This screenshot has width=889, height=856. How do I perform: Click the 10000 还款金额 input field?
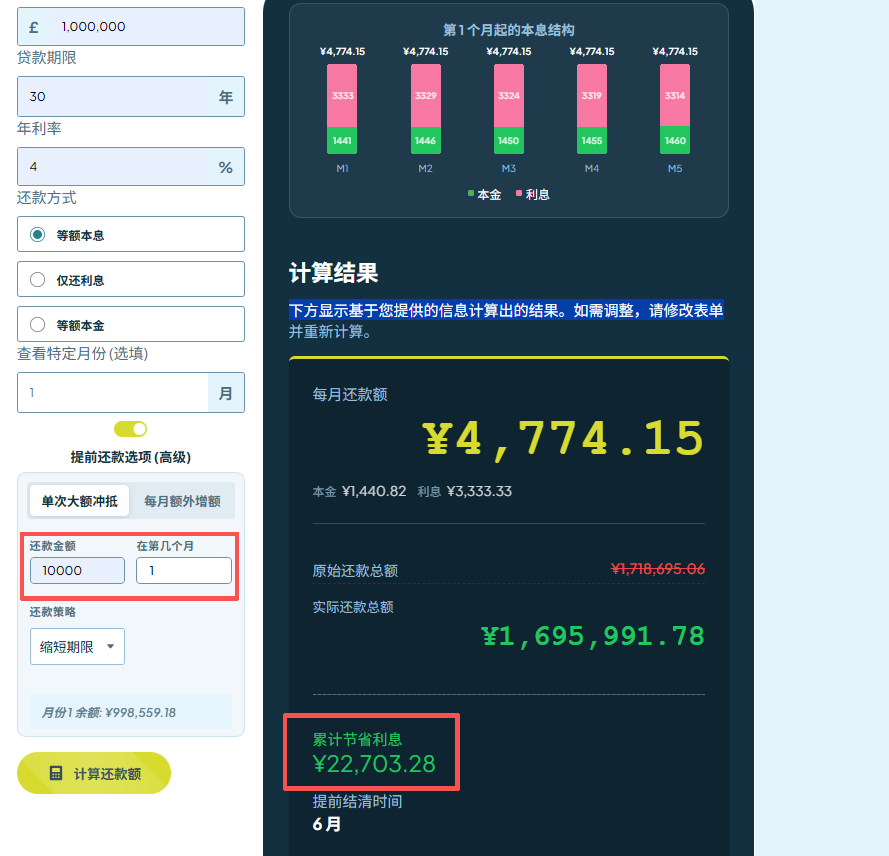pyautogui.click(x=77, y=570)
